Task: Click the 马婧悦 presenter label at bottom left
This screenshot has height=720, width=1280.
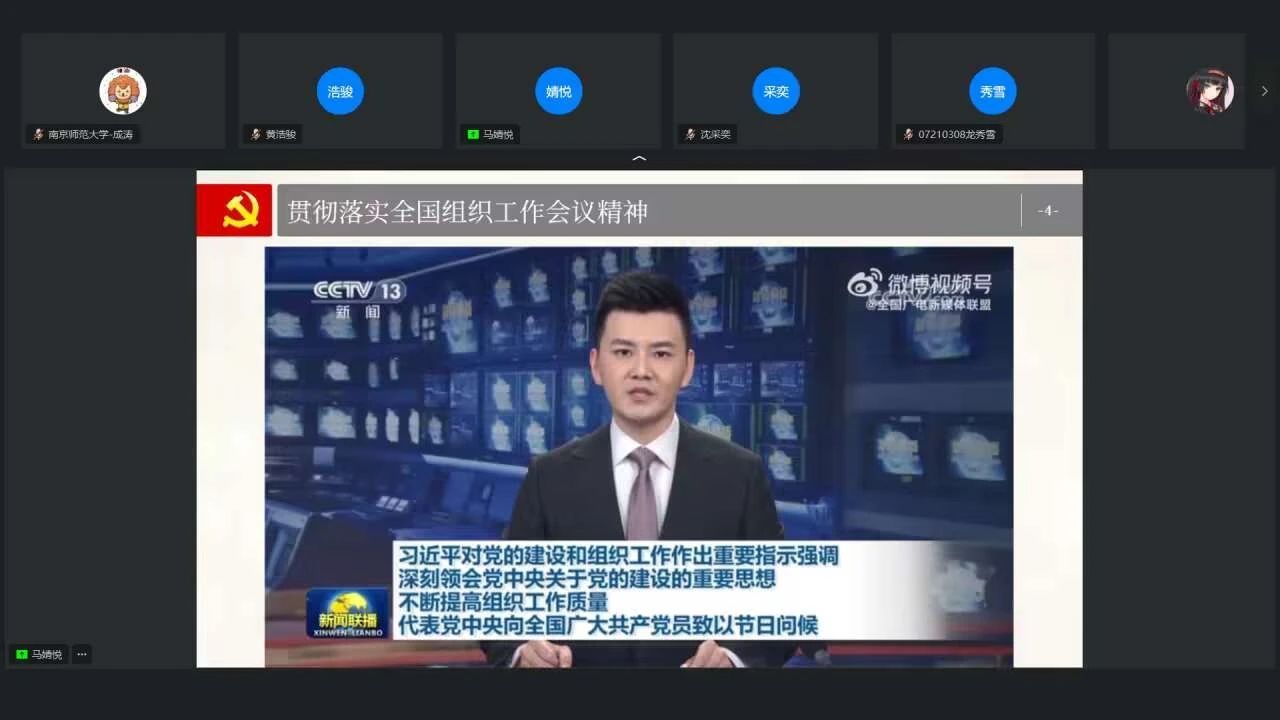Action: click(40, 654)
